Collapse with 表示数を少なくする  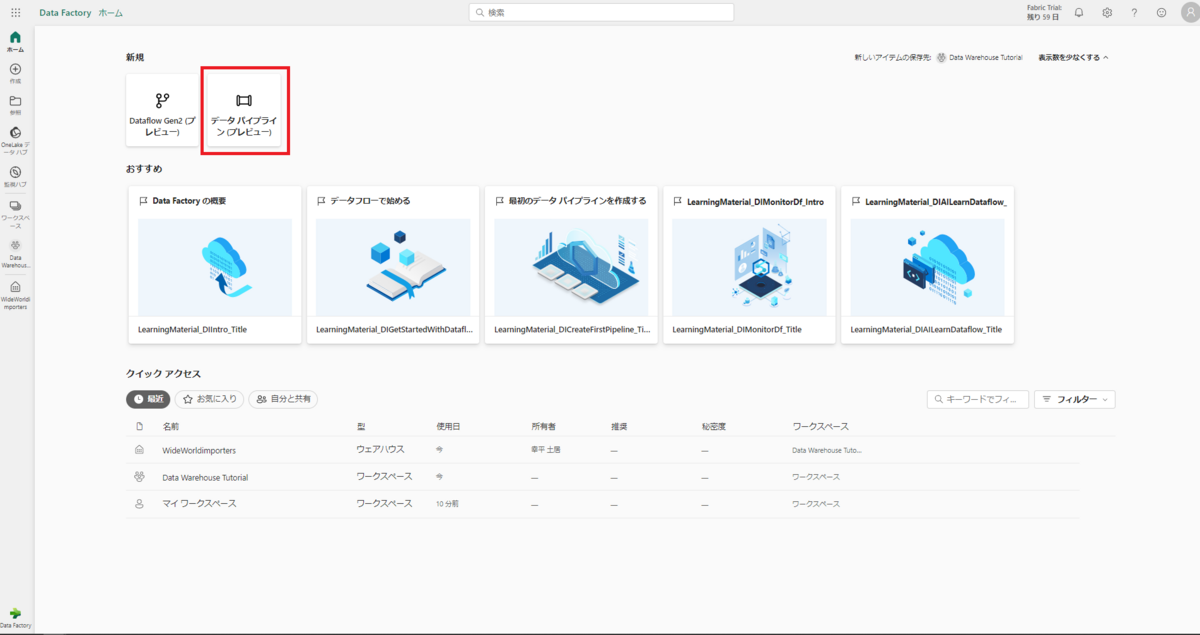click(x=1073, y=58)
